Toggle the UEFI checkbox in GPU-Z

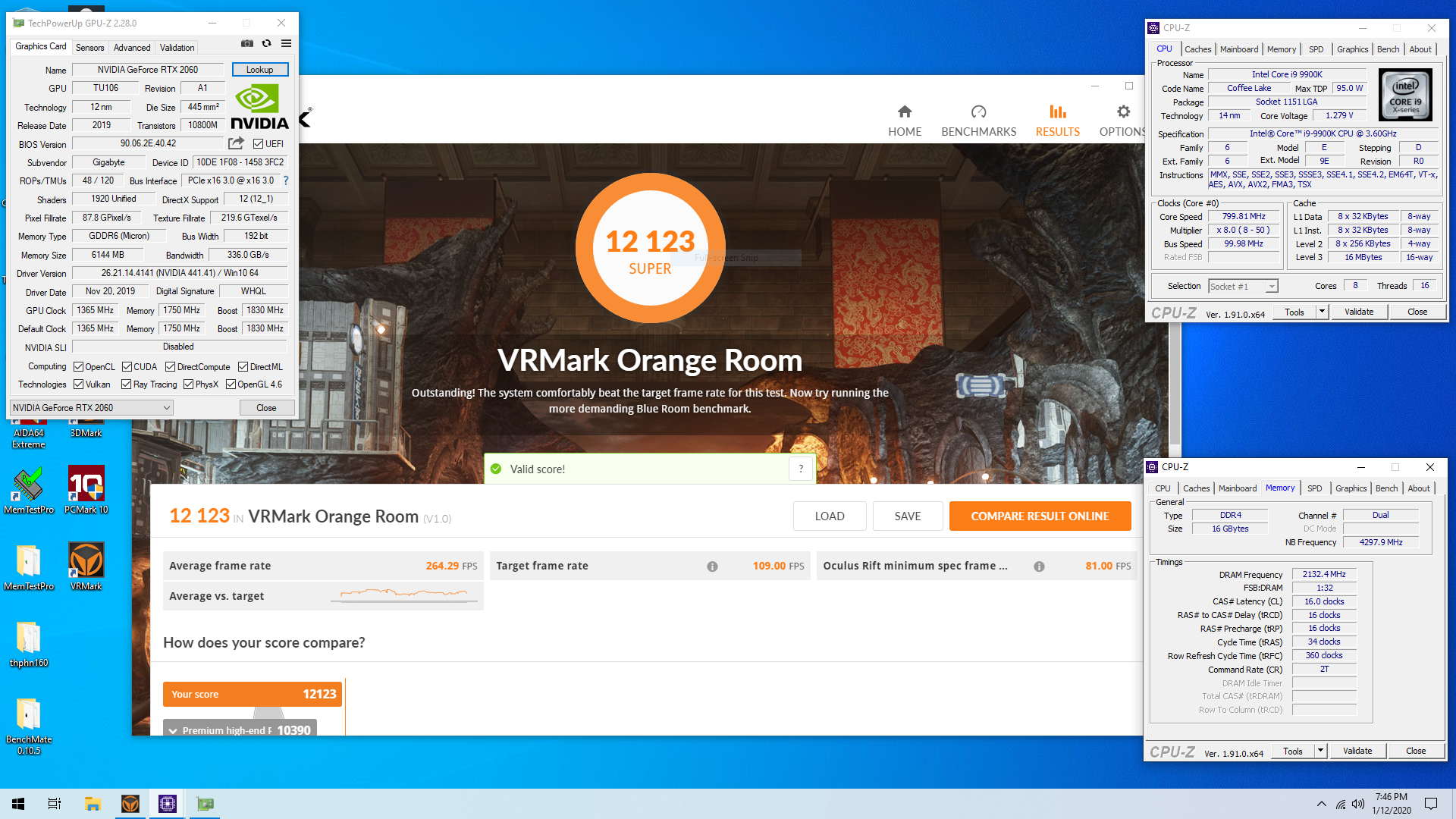pos(258,143)
